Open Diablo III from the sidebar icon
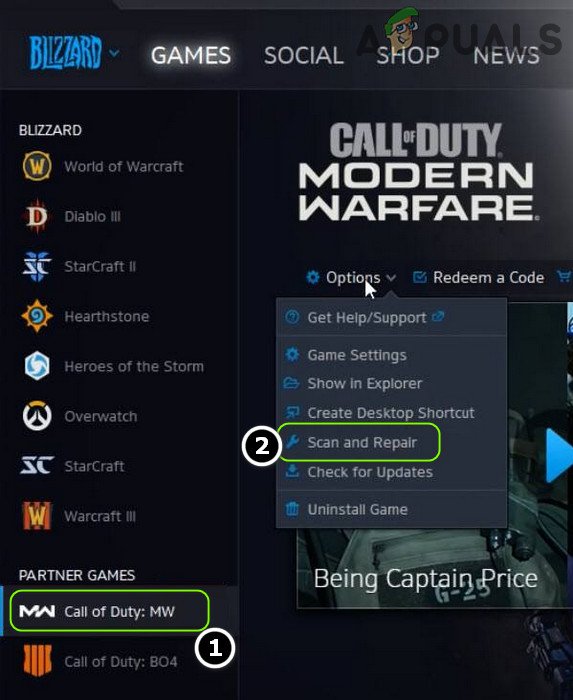Image resolution: width=573 pixels, height=700 pixels. 37,217
